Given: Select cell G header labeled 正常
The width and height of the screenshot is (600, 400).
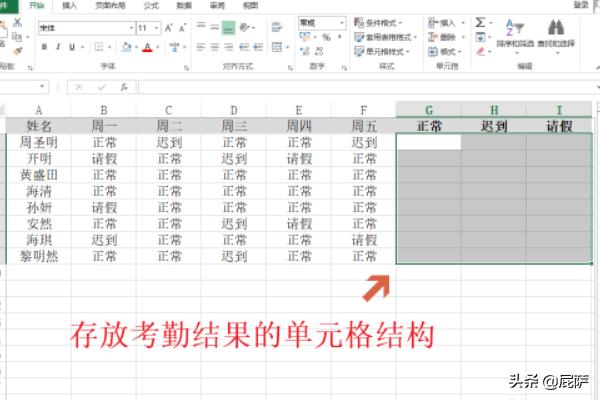Looking at the screenshot, I should 428,126.
